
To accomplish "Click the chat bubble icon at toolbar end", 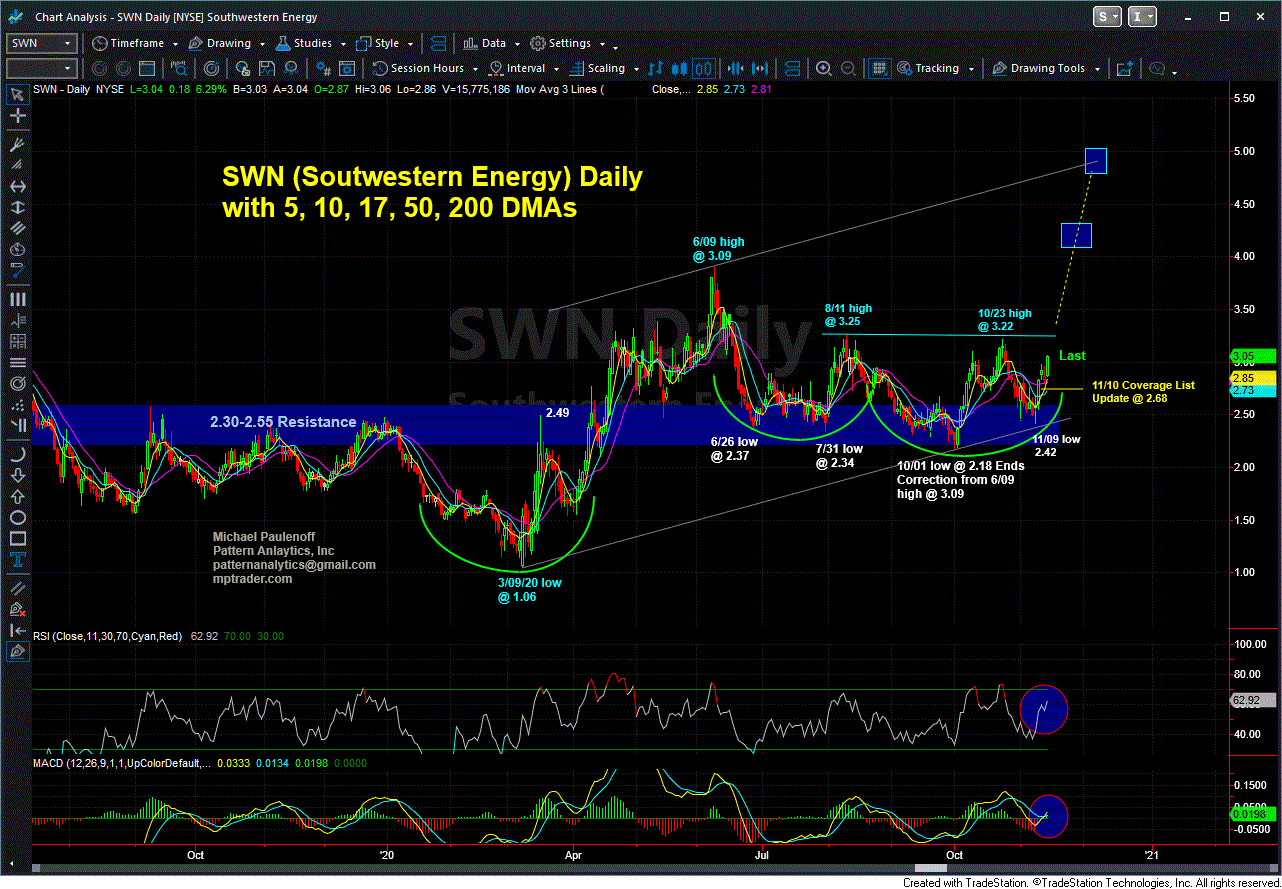I will coord(1158,68).
